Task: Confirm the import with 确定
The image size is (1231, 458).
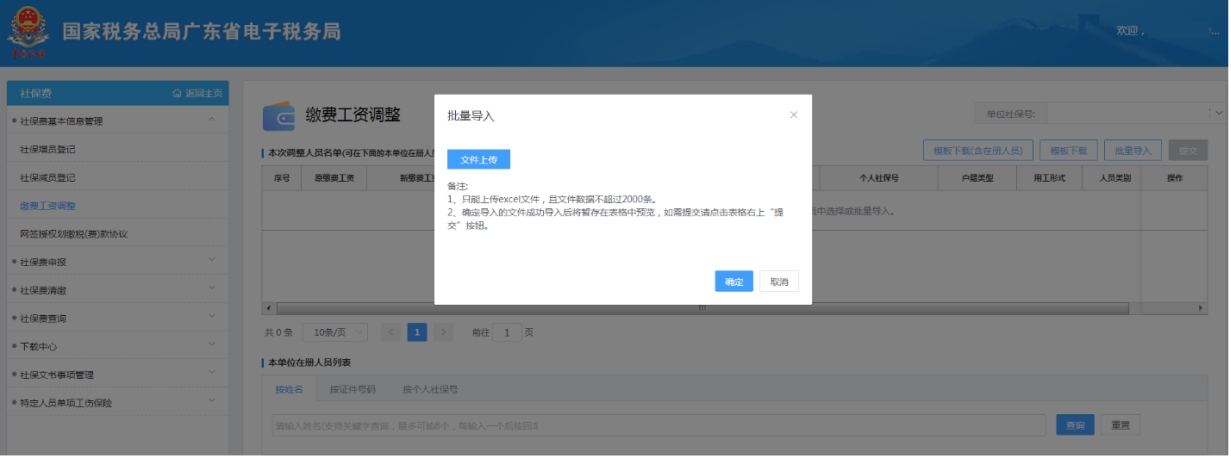Action: pos(734,282)
